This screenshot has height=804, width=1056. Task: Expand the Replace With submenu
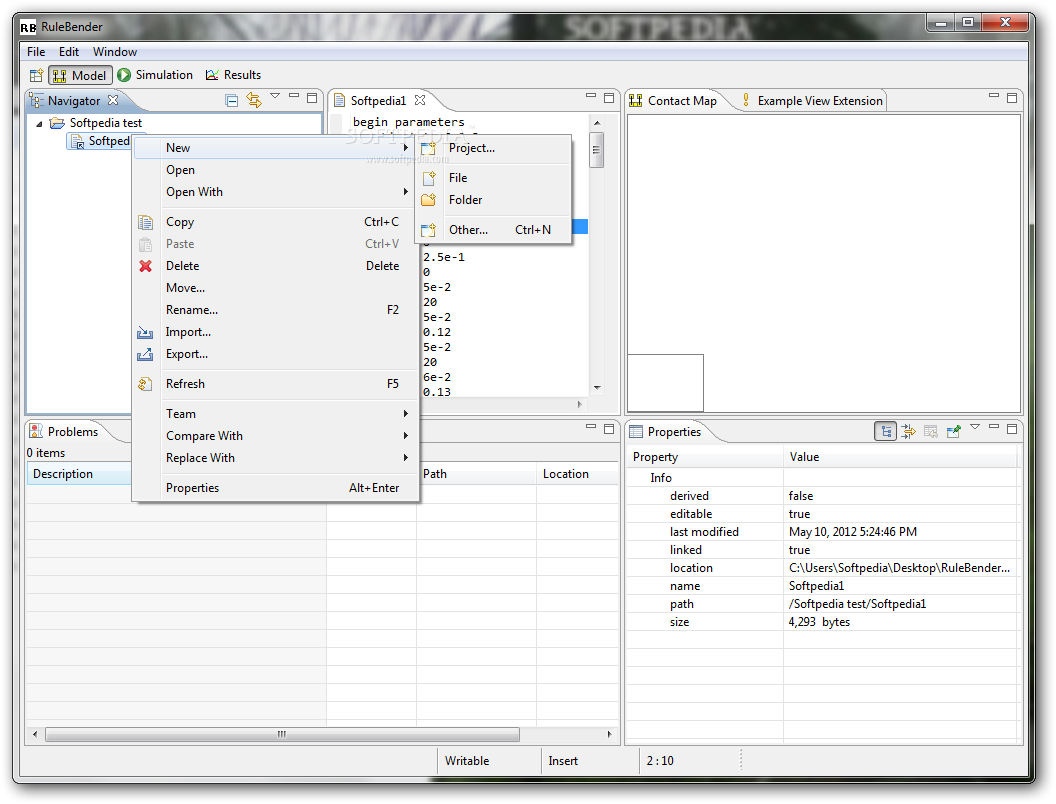tap(275, 458)
